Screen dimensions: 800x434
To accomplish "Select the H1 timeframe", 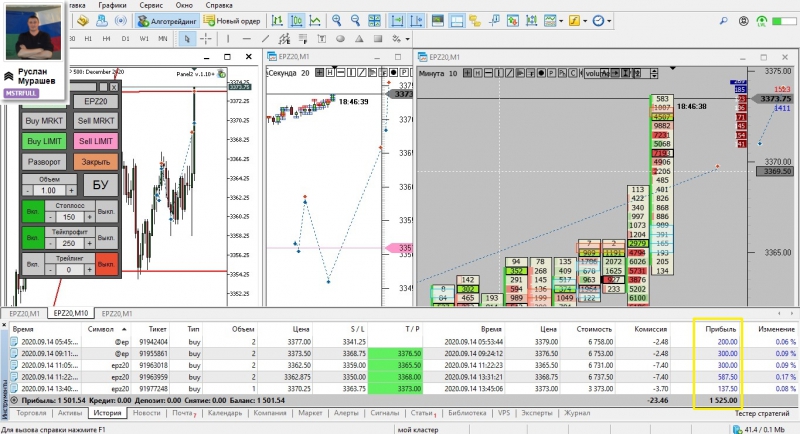I will coord(88,39).
